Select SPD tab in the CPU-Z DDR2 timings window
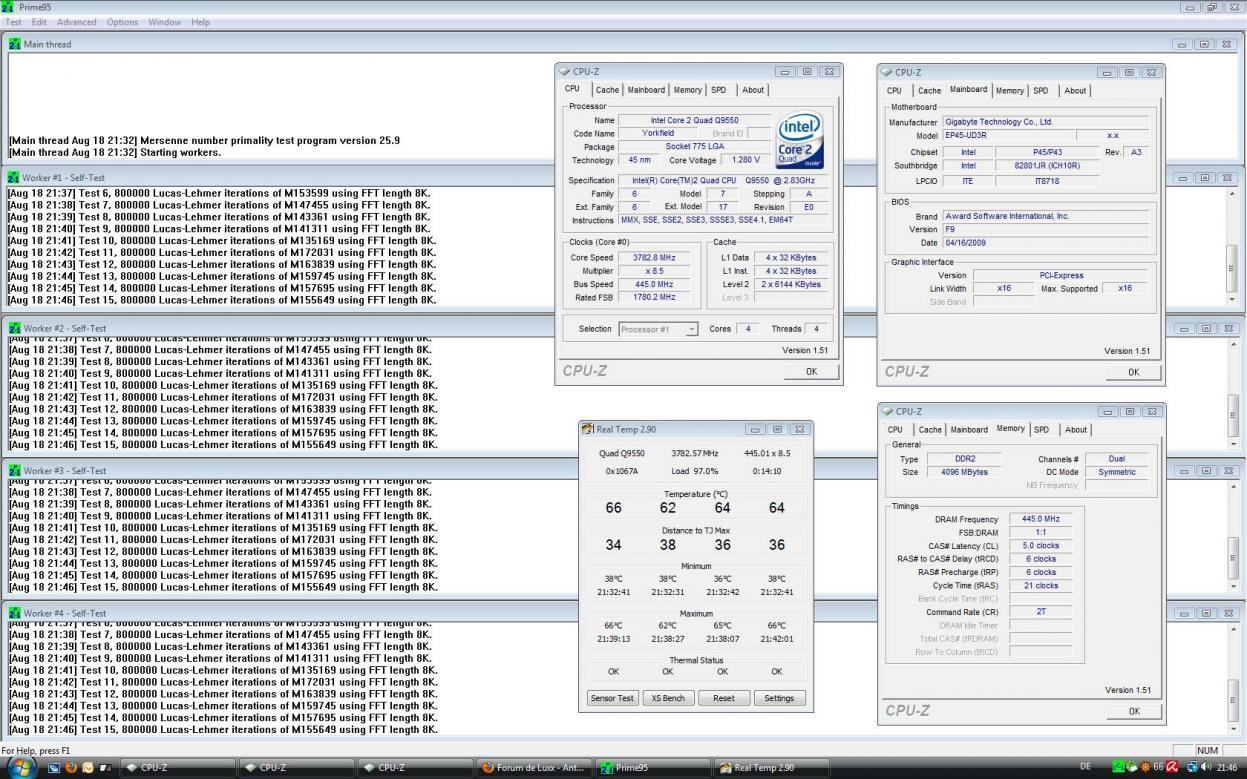 tap(1042, 430)
